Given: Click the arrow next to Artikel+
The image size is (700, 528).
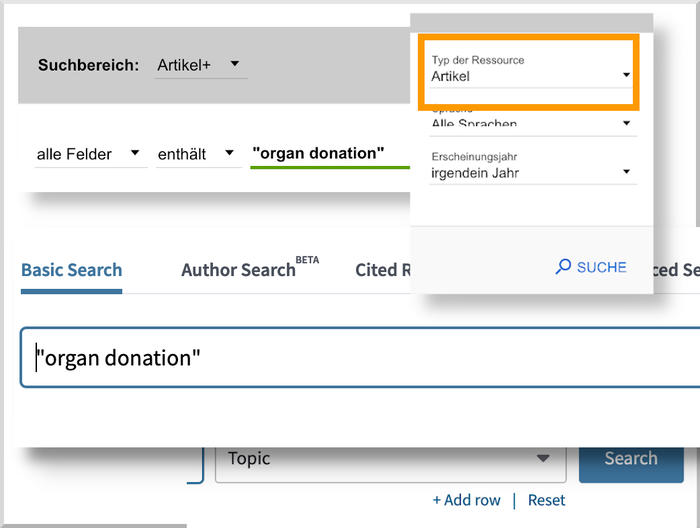Looking at the screenshot, I should point(235,65).
